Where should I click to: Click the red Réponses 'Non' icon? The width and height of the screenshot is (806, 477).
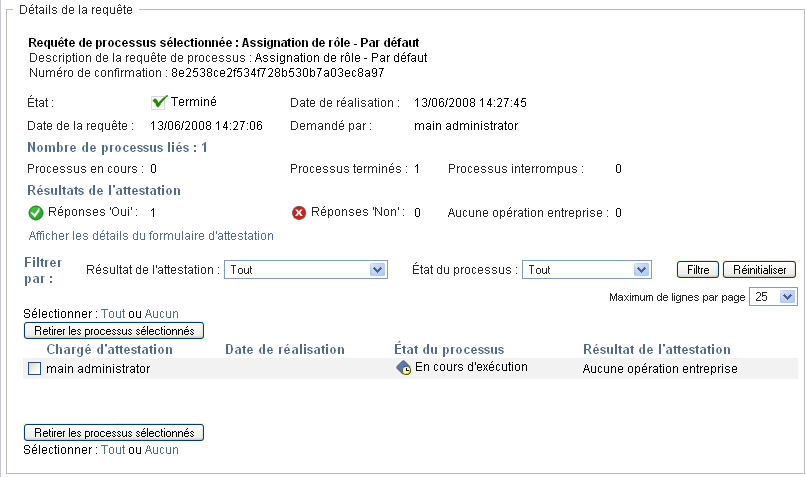pos(298,212)
